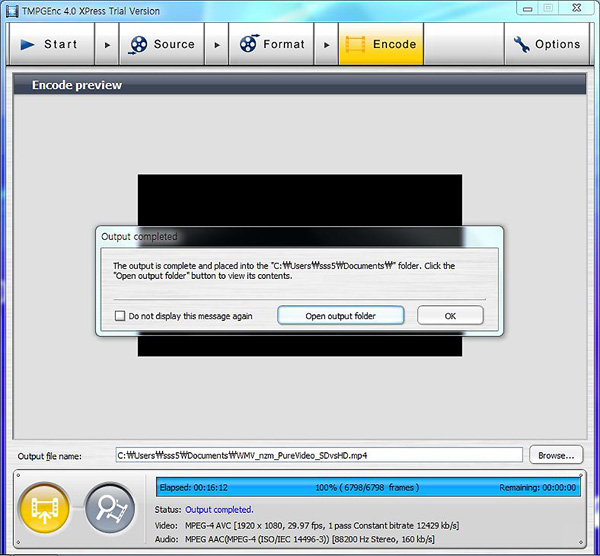Minimize the TMPGEnc window
This screenshot has height=556, width=600.
[528, 8]
